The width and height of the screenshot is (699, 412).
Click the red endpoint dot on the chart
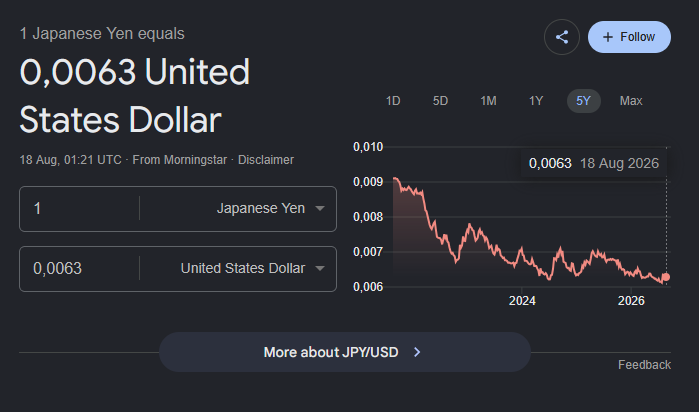(x=666, y=277)
